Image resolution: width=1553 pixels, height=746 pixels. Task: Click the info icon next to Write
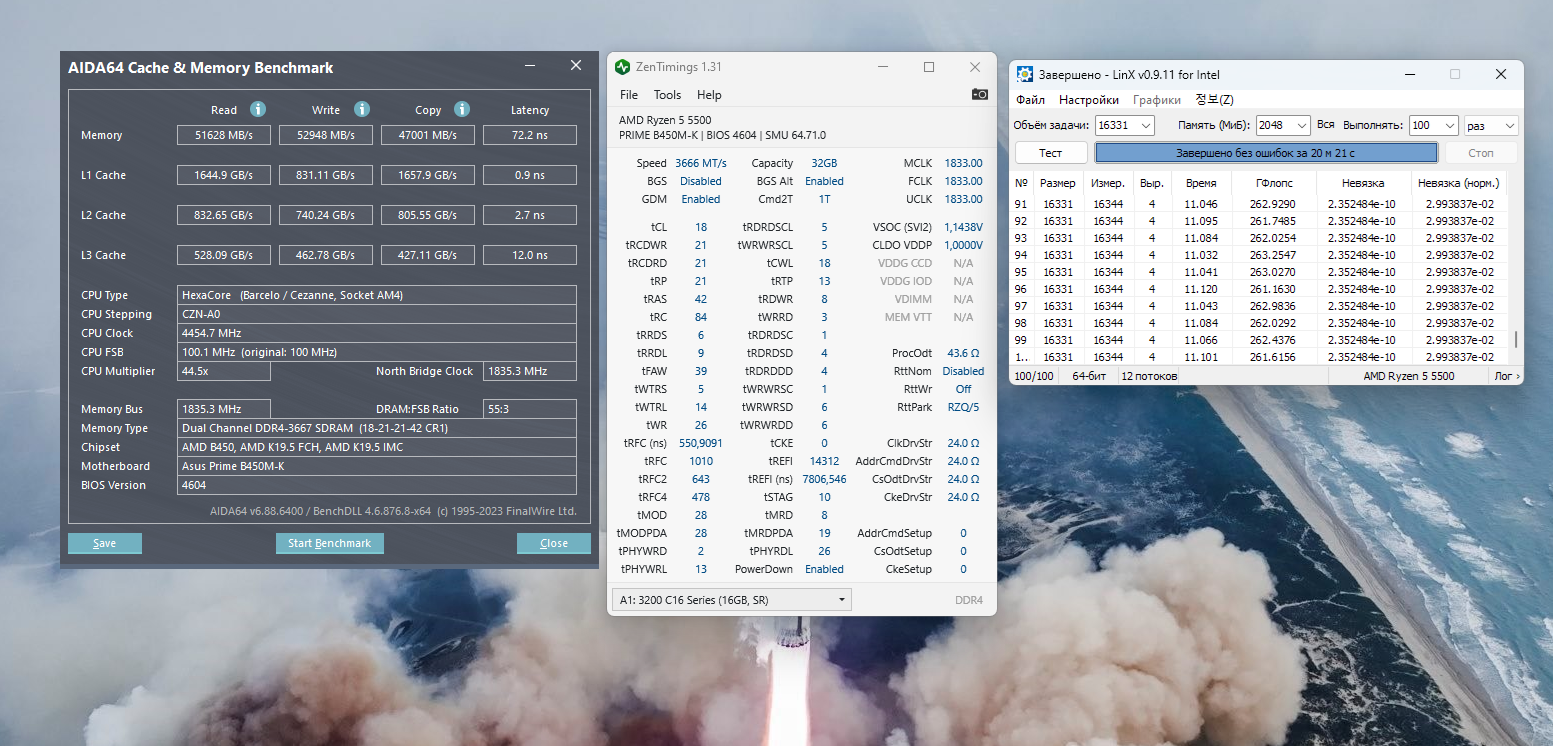point(362,109)
